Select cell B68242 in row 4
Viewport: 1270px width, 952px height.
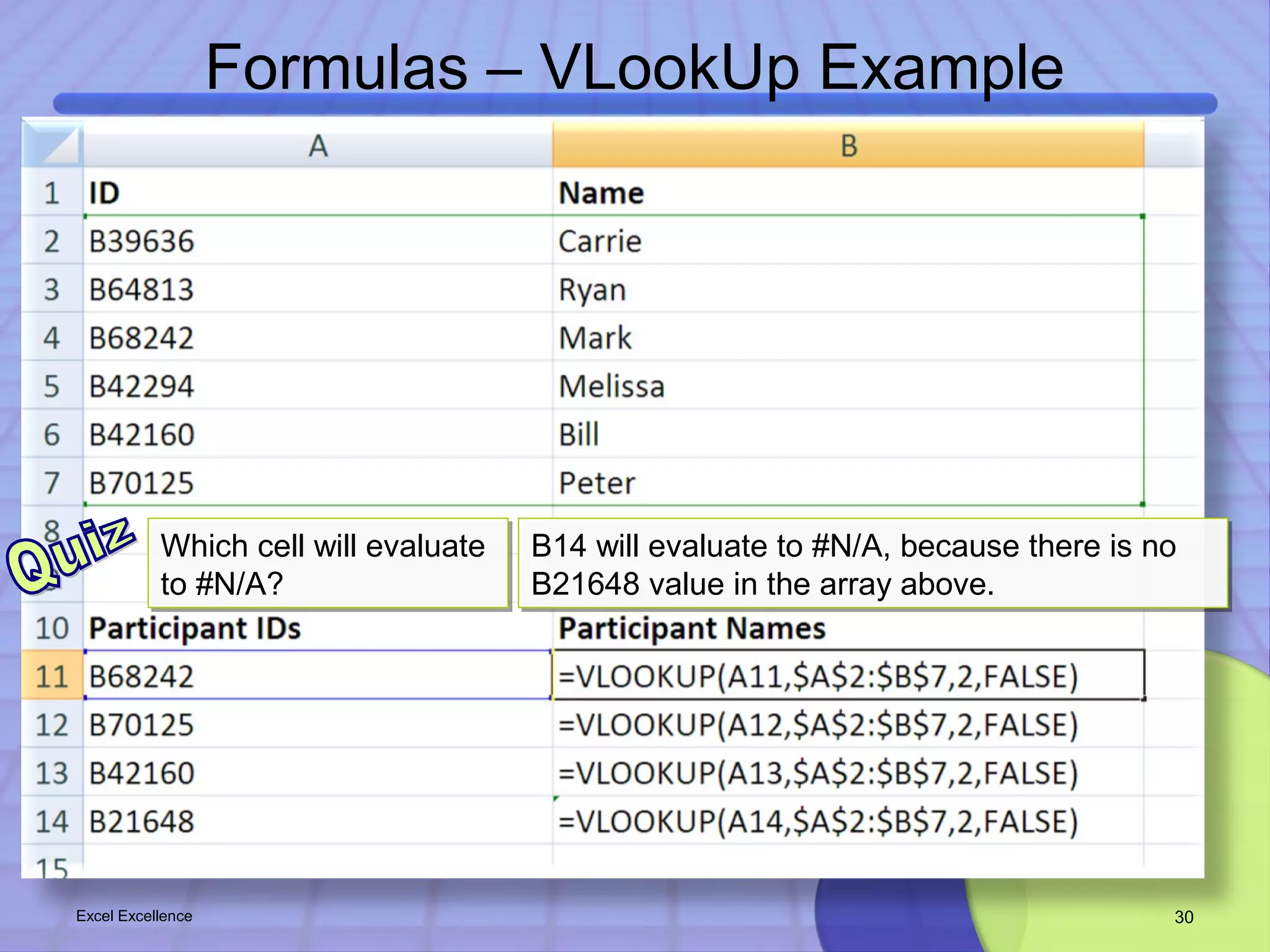coord(318,337)
